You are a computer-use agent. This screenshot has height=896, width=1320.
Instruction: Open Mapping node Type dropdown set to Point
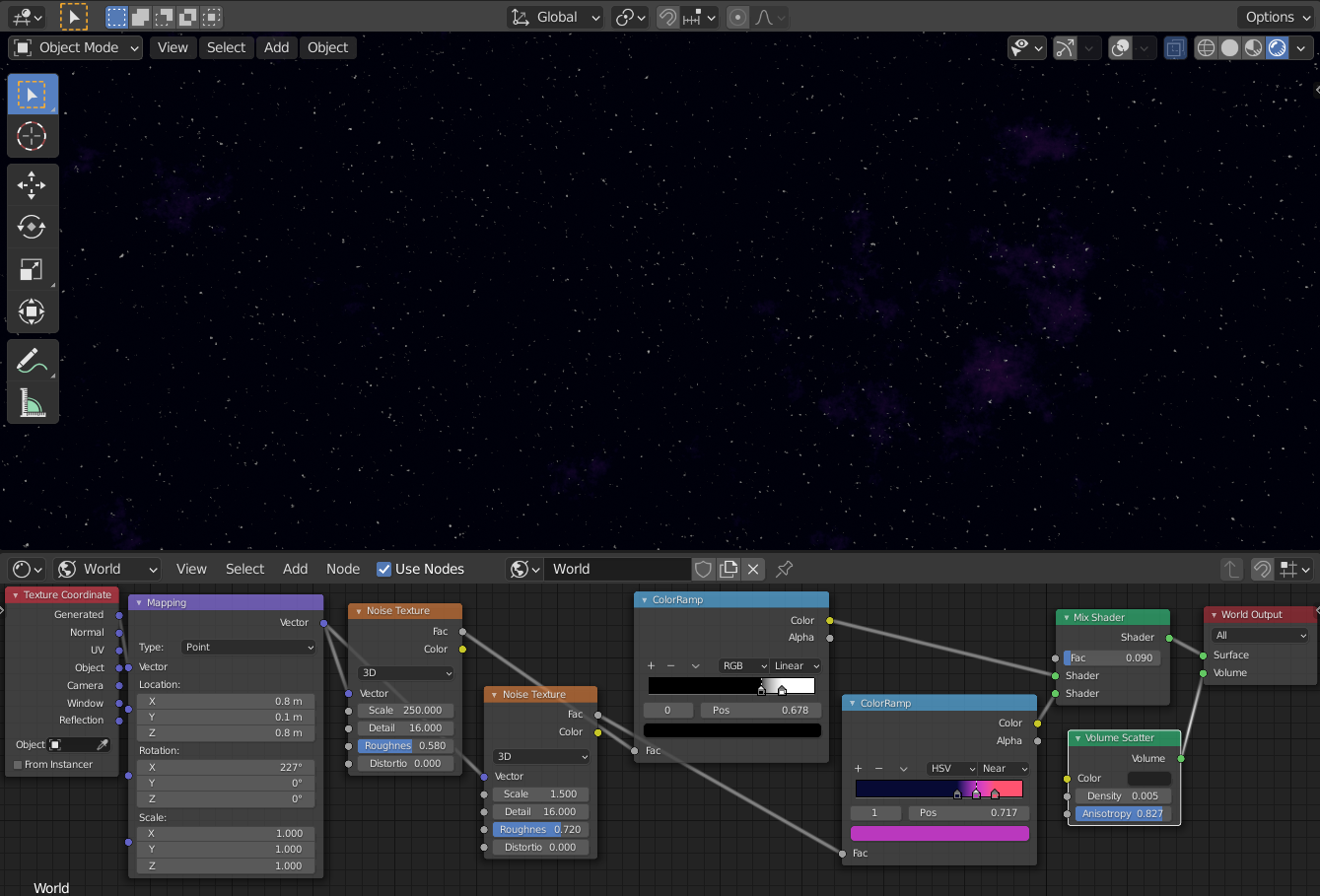coord(248,648)
